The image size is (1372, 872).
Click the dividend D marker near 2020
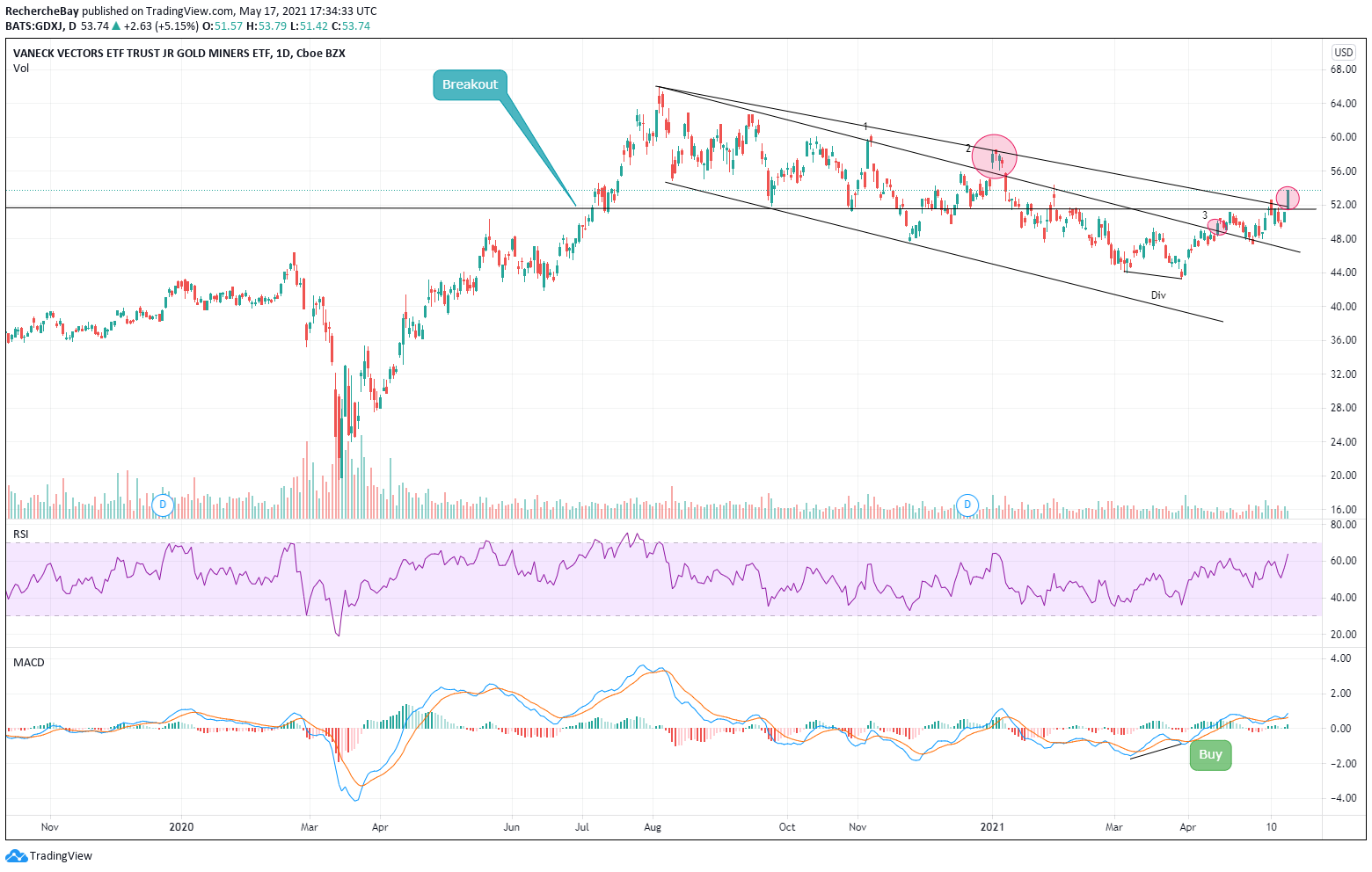162,505
